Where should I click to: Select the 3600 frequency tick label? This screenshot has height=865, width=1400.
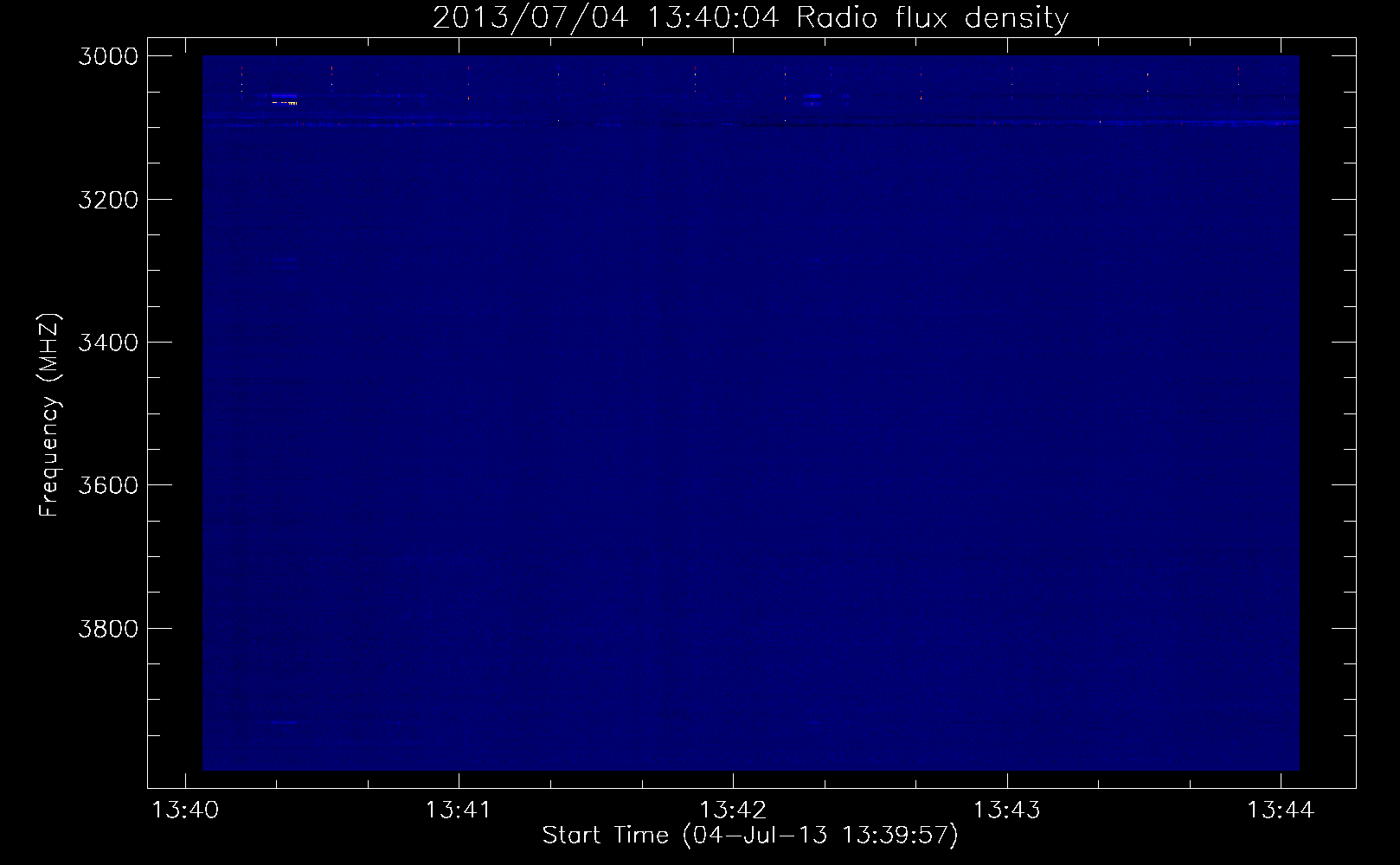108,485
